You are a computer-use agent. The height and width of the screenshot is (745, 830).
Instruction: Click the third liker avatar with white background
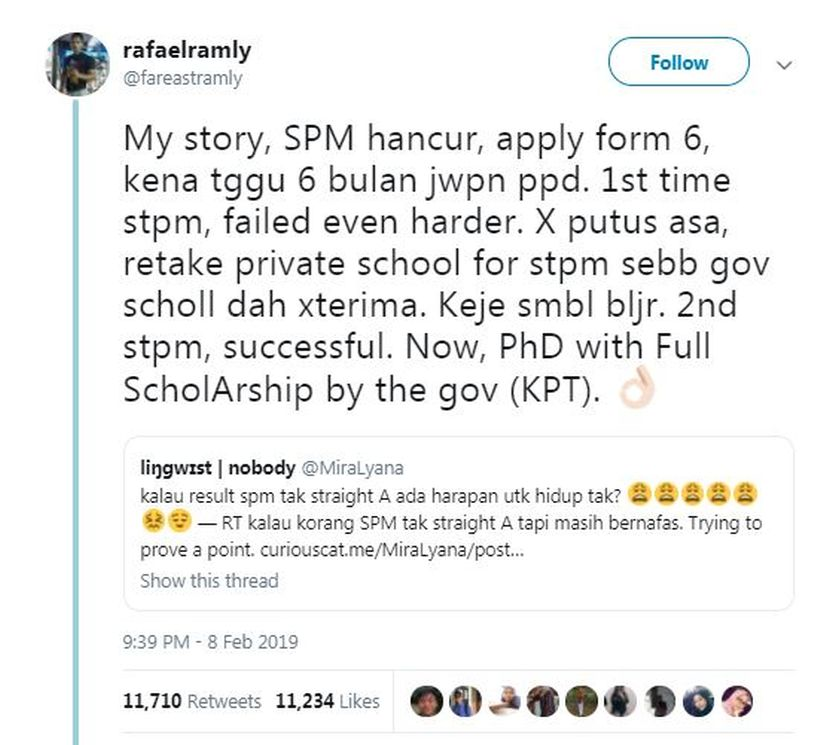pos(504,701)
